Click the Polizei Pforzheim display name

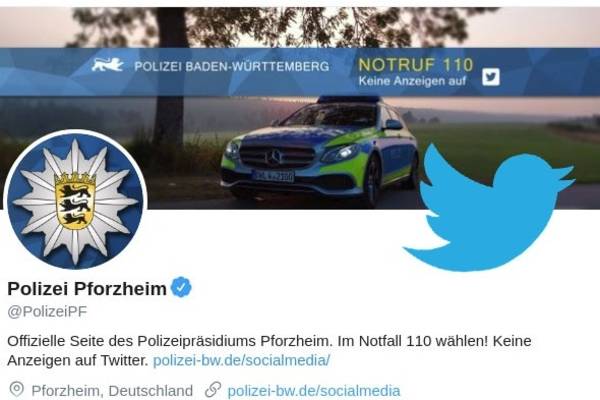click(x=87, y=288)
